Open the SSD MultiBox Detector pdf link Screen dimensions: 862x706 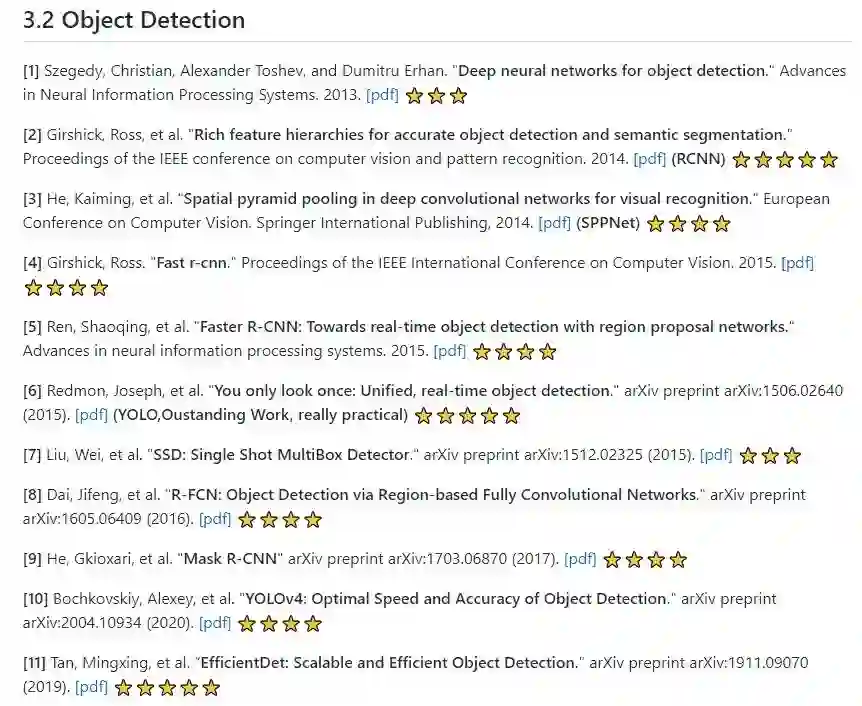coord(716,454)
